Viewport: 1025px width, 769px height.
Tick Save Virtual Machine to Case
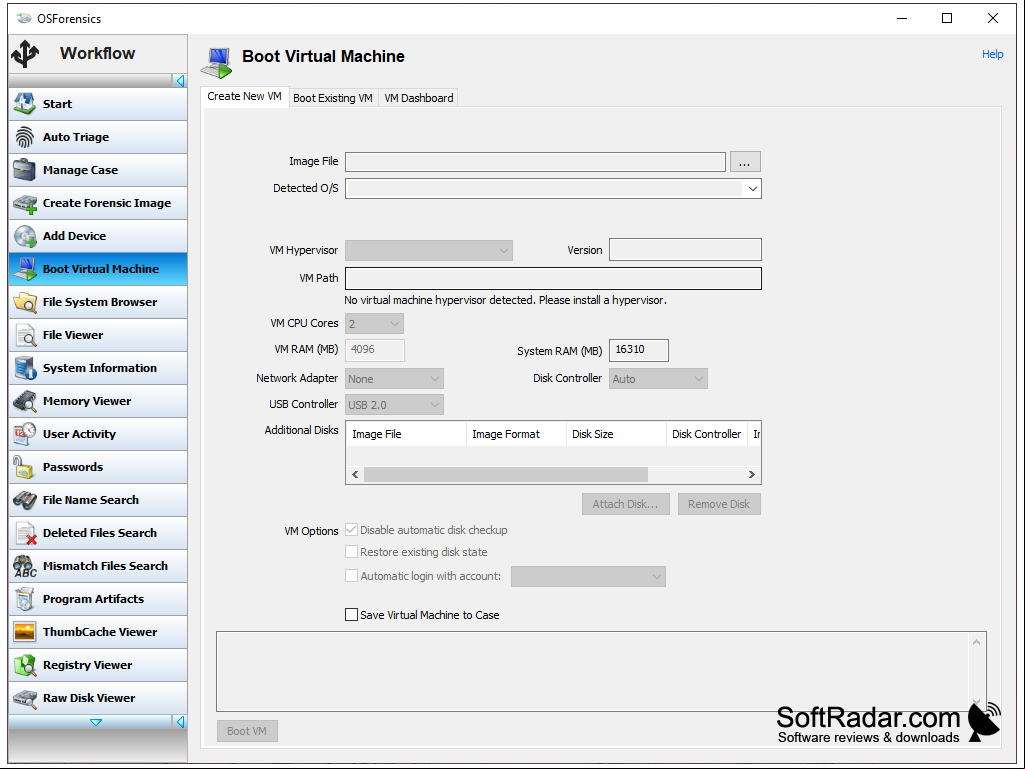click(352, 615)
